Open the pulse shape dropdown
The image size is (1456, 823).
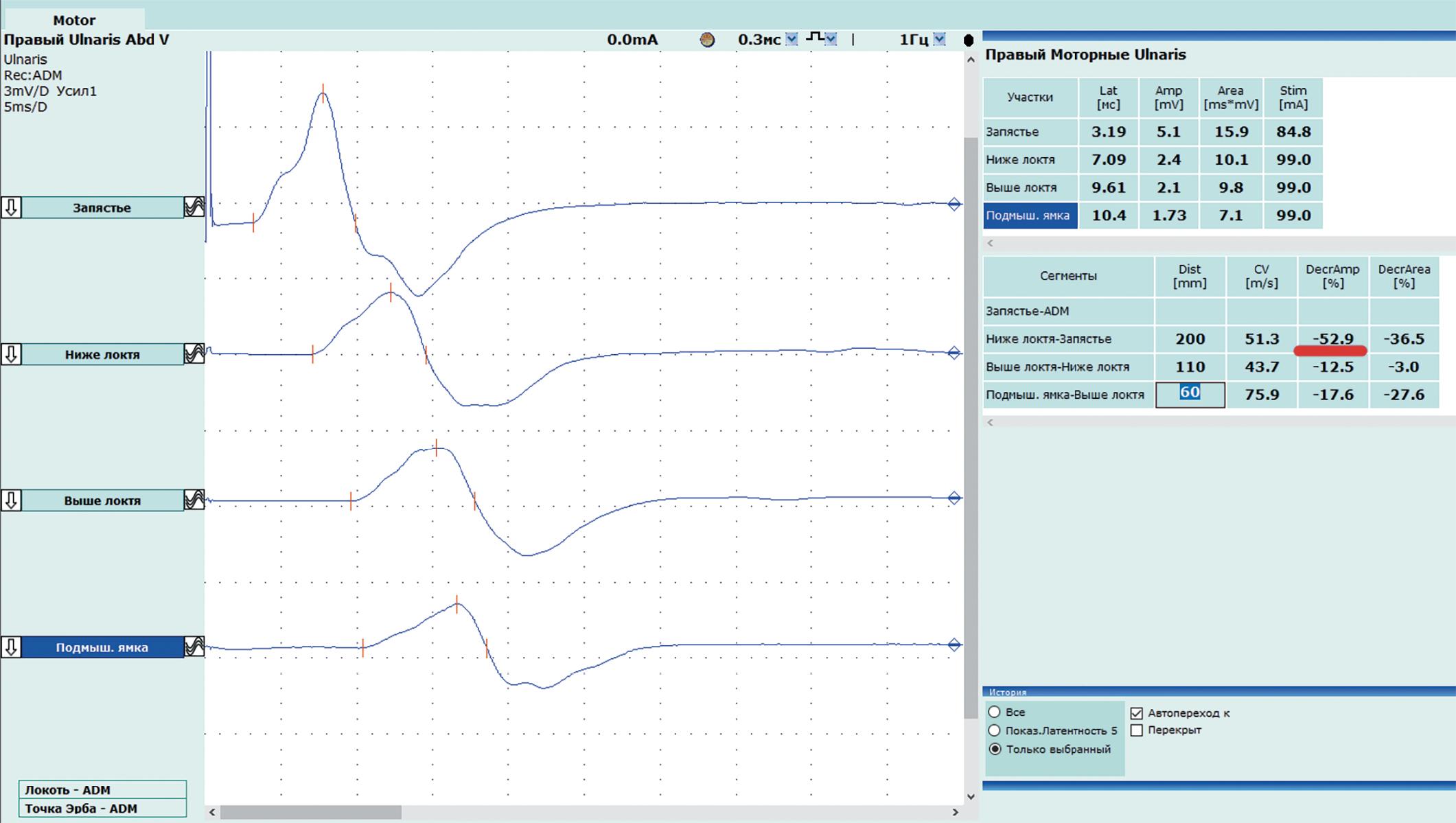pyautogui.click(x=831, y=39)
